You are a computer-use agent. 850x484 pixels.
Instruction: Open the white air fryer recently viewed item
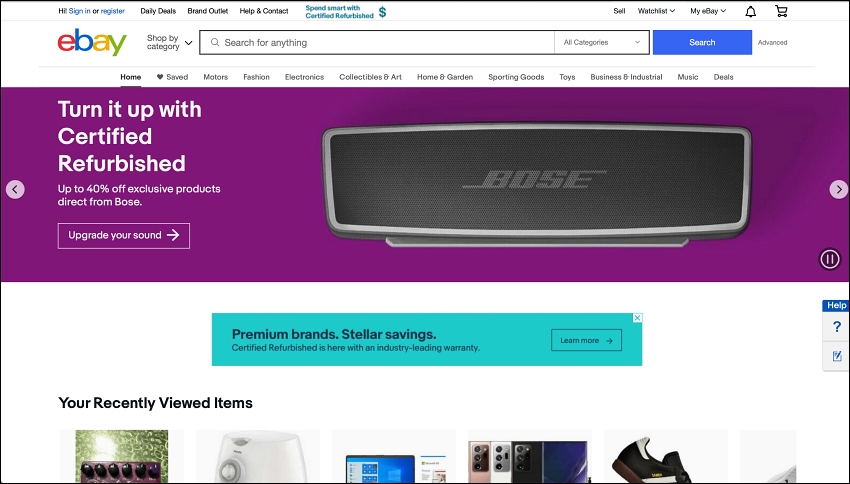coord(258,456)
